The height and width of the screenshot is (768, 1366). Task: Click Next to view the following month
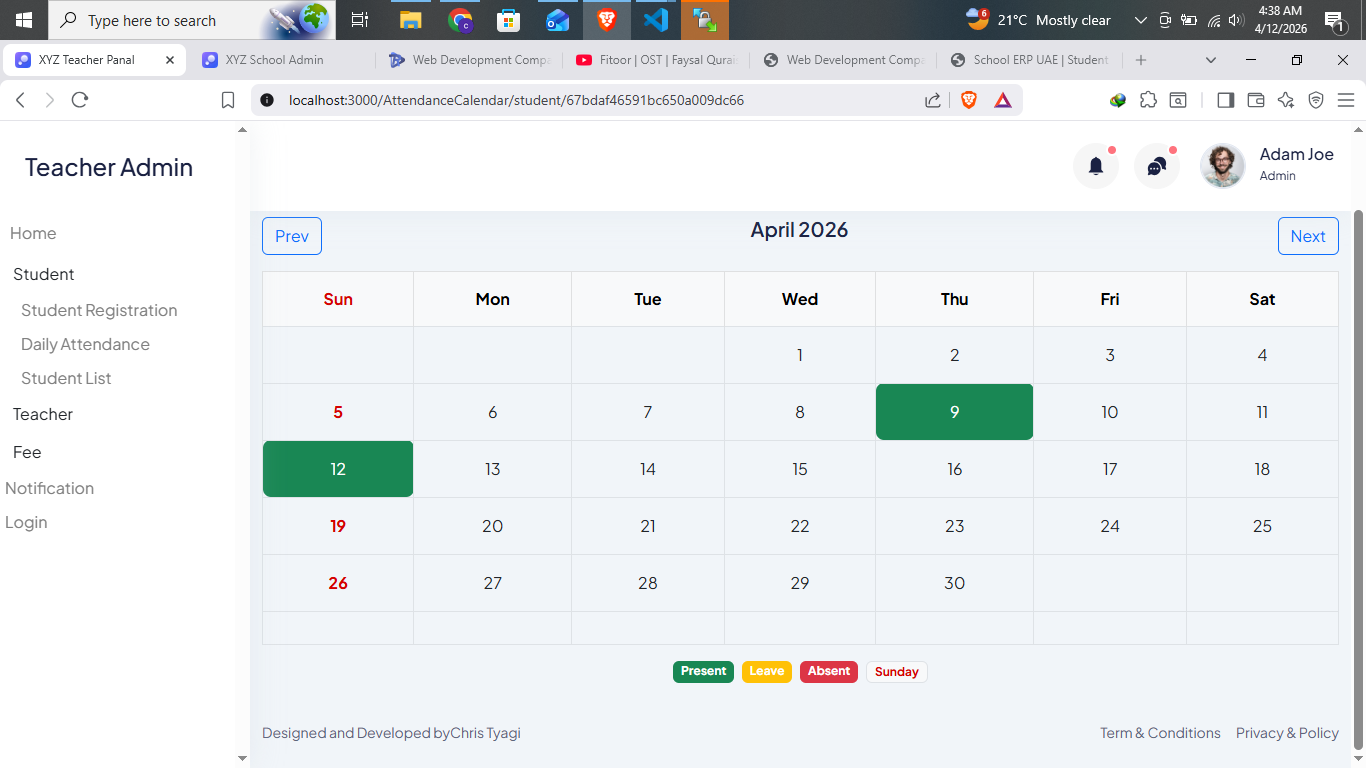coord(1307,236)
